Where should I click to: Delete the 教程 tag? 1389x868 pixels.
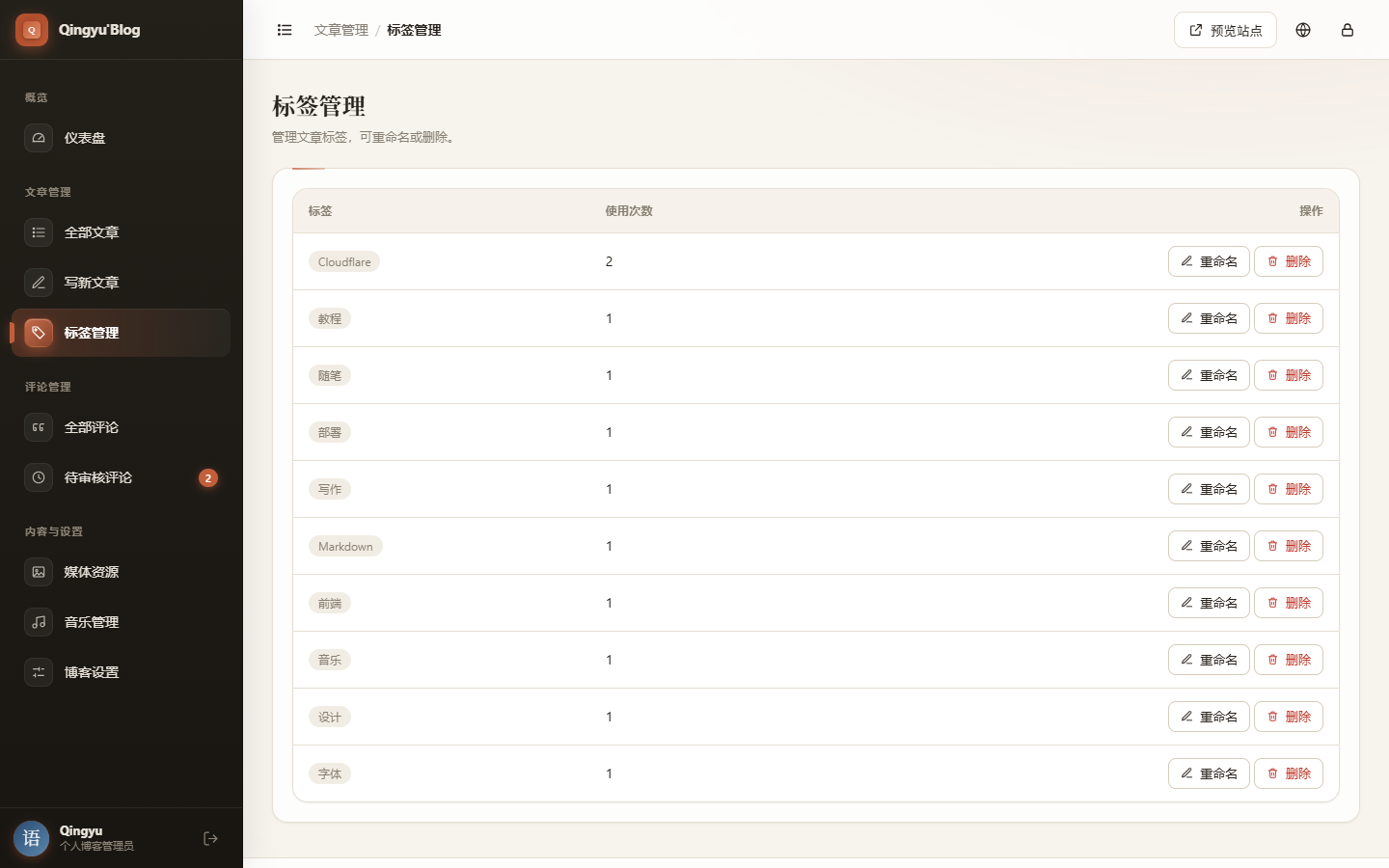click(1289, 318)
